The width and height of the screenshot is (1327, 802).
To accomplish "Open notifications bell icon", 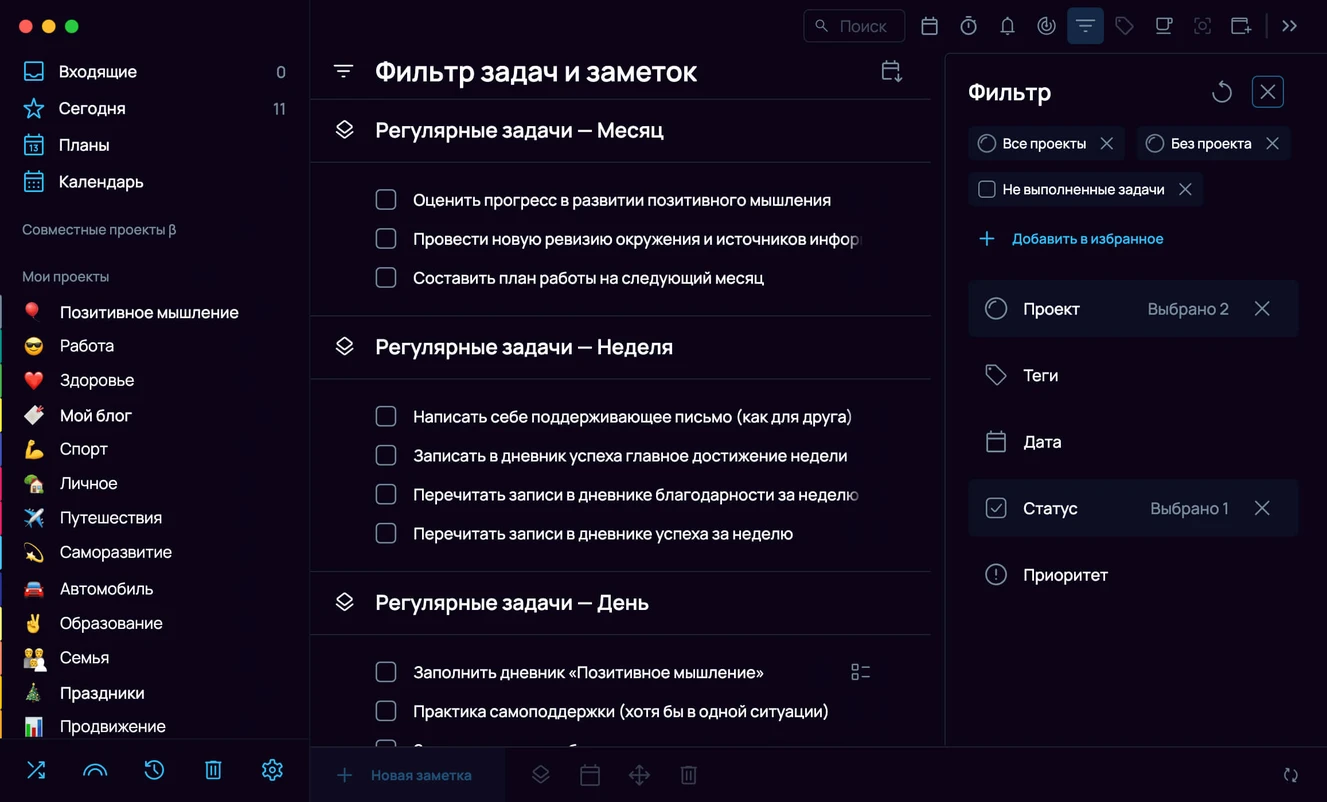I will (x=1007, y=26).
